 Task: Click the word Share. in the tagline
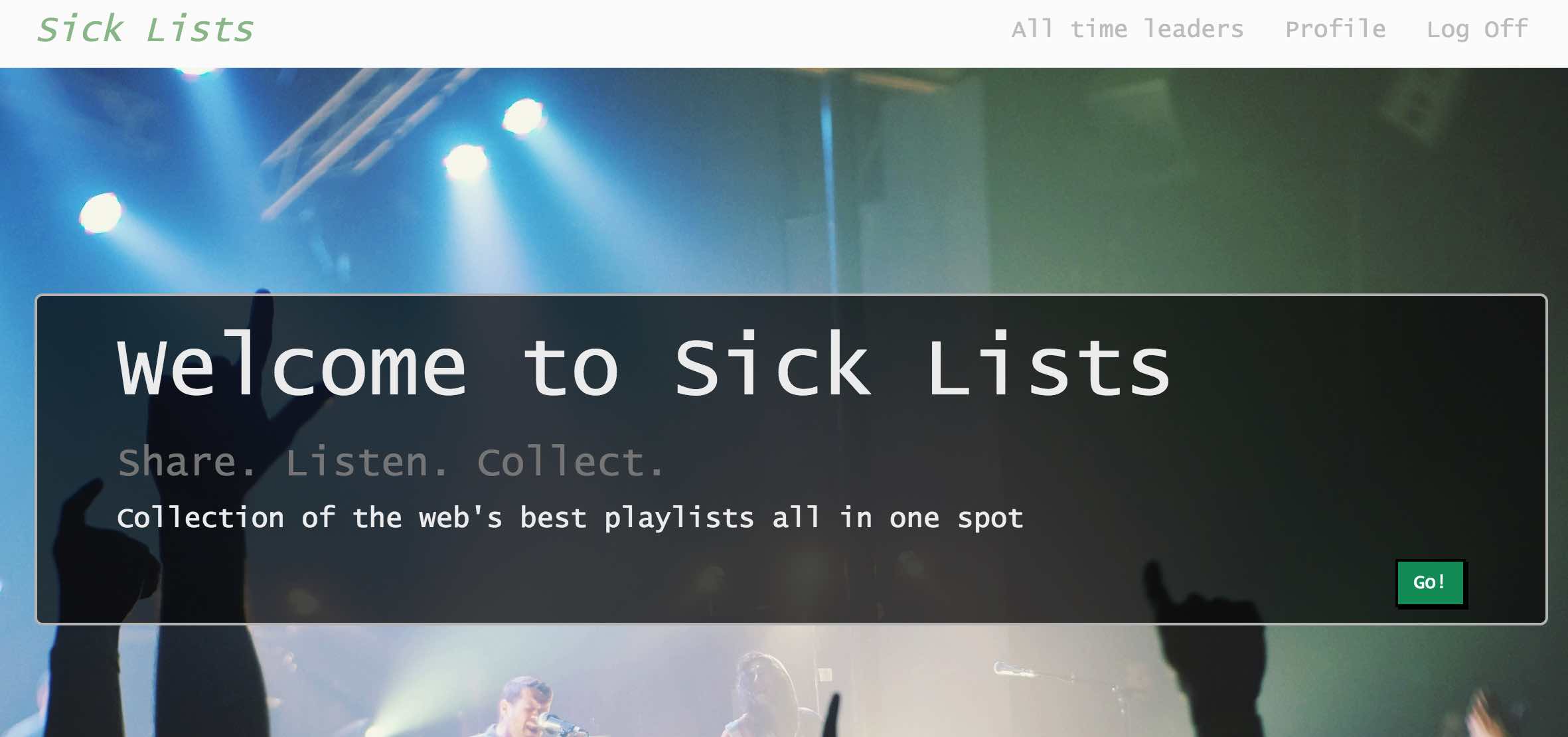coord(187,461)
